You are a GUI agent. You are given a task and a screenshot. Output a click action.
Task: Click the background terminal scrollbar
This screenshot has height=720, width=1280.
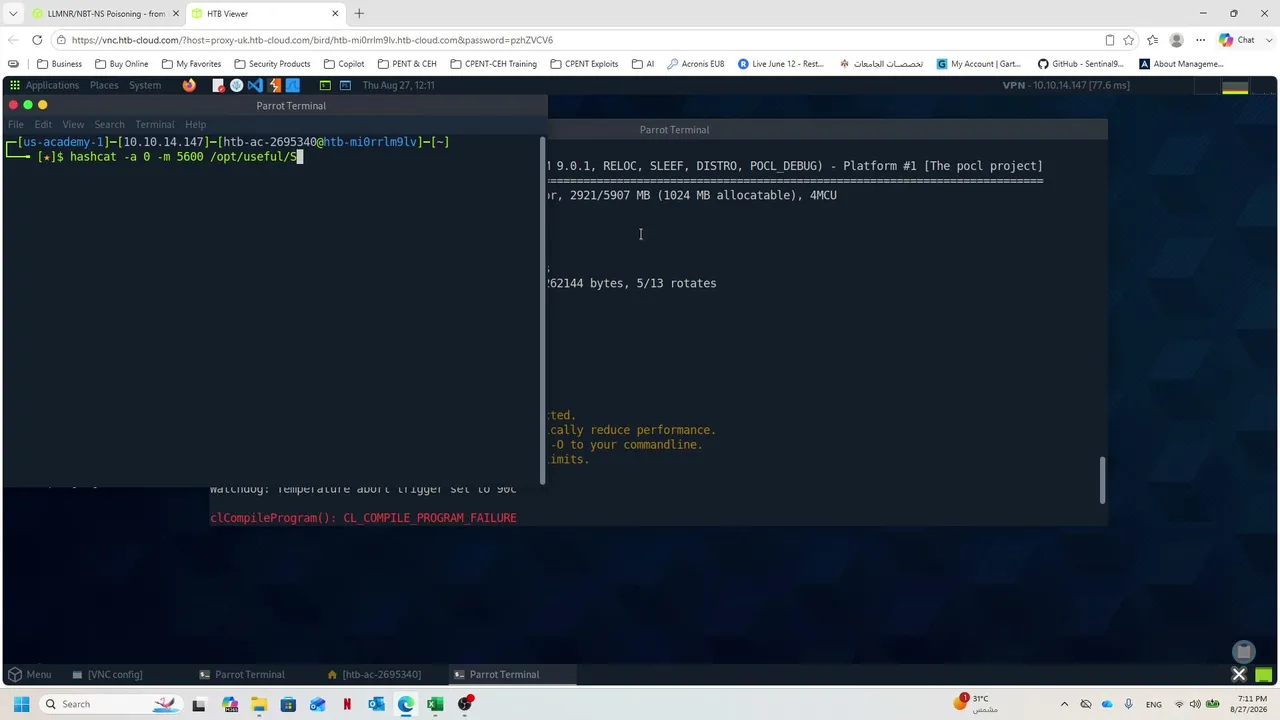coord(1103,480)
